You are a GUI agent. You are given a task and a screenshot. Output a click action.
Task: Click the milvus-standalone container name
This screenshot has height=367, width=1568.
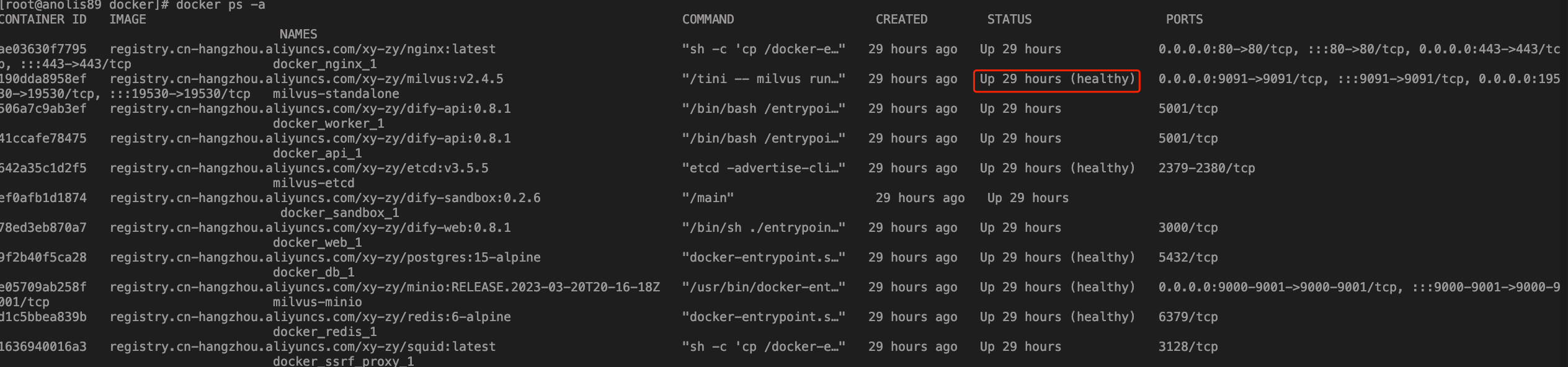pos(336,94)
